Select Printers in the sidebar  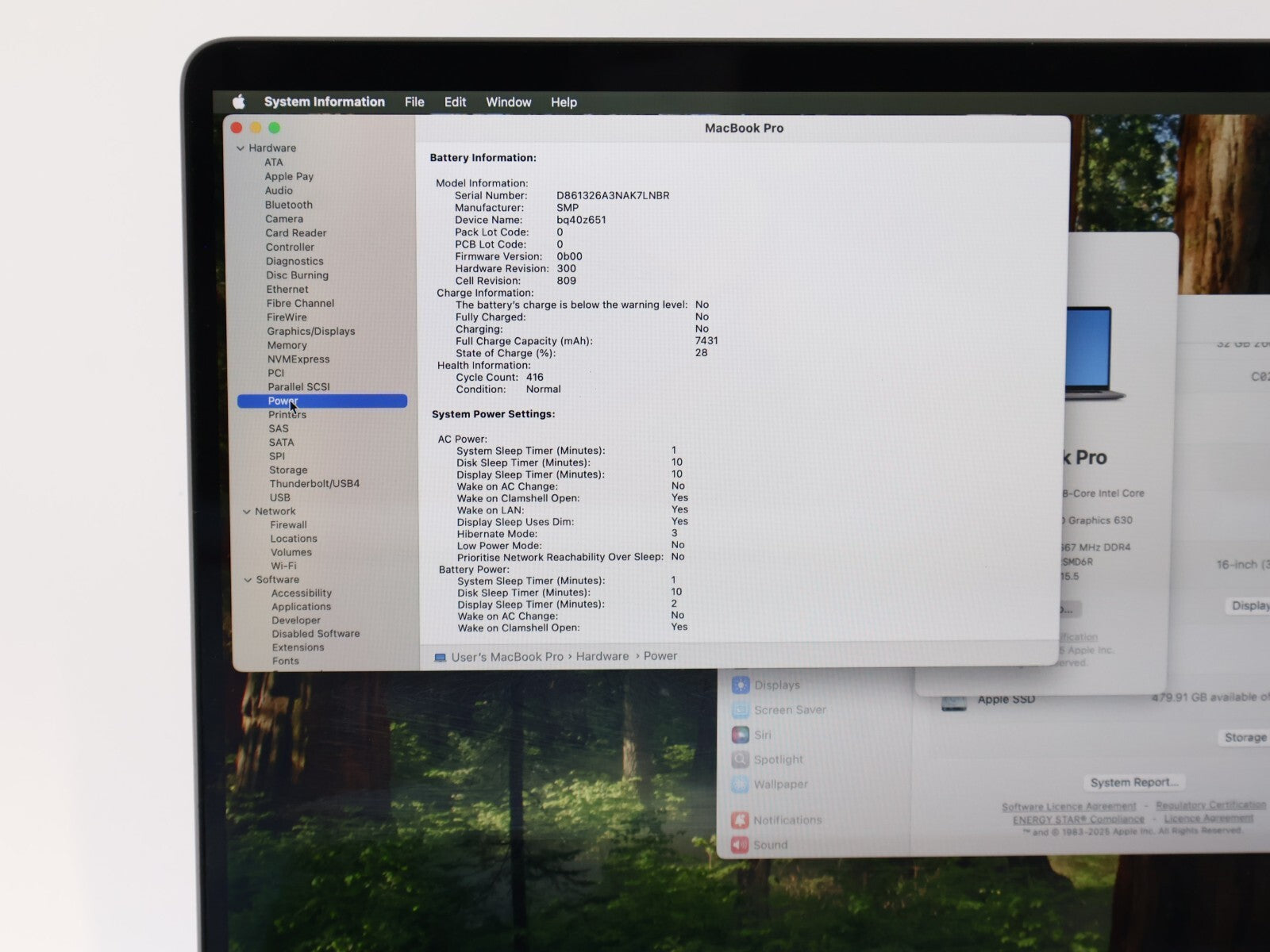[287, 415]
